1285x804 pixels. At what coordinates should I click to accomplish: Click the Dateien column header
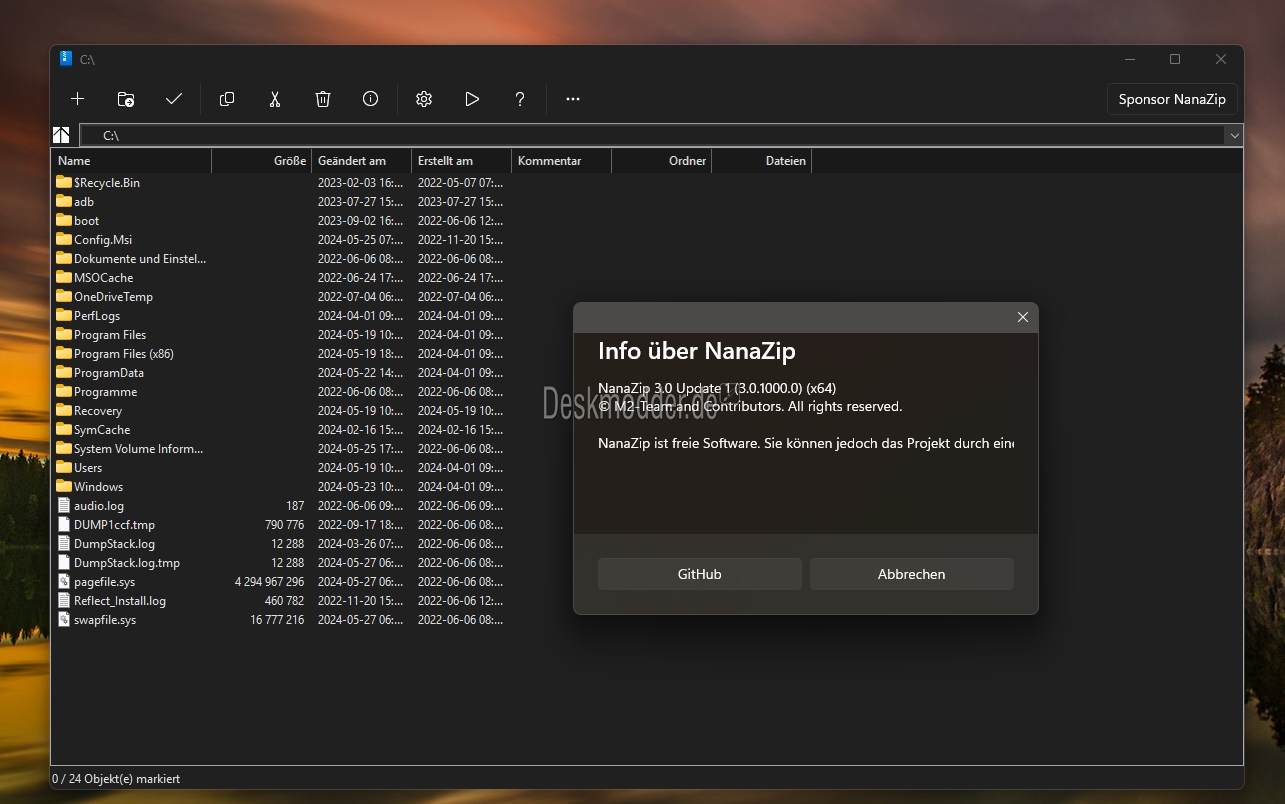pyautogui.click(x=761, y=160)
